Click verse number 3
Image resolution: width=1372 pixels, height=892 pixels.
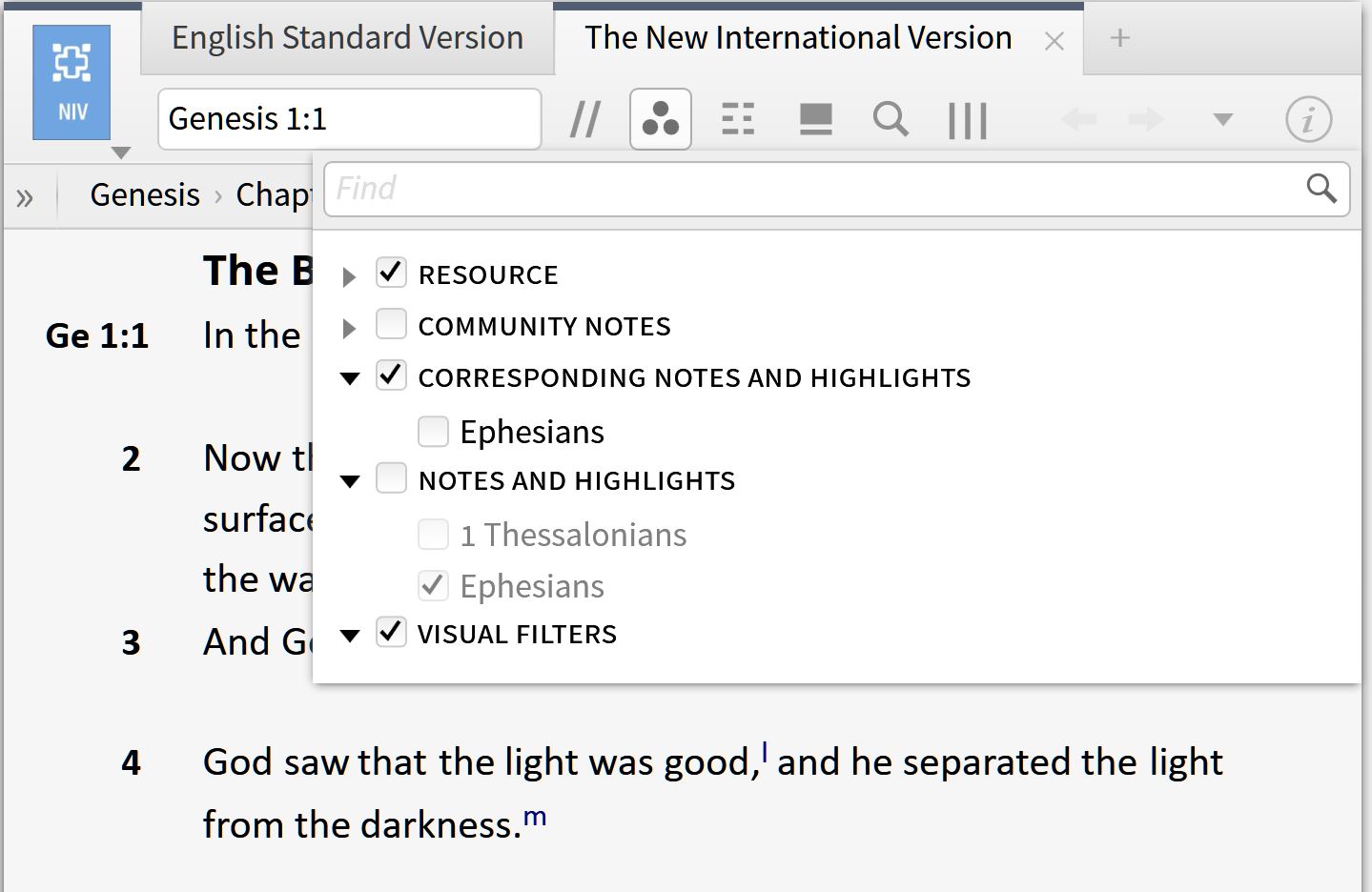132,643
